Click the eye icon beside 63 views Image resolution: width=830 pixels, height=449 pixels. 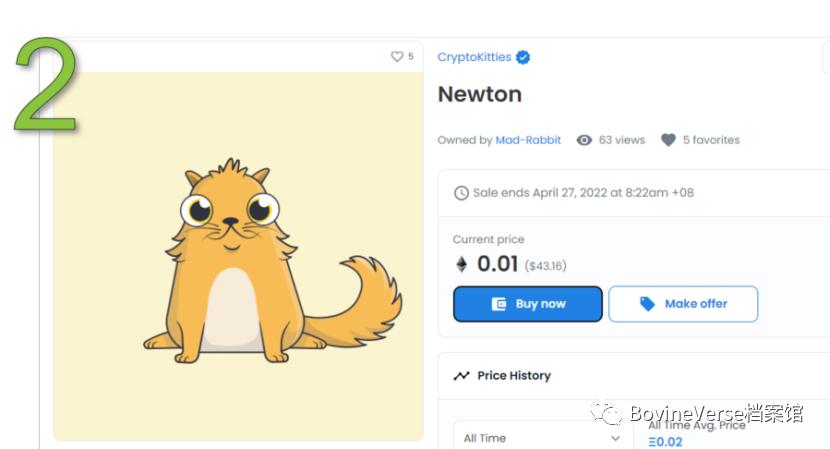[x=585, y=141]
